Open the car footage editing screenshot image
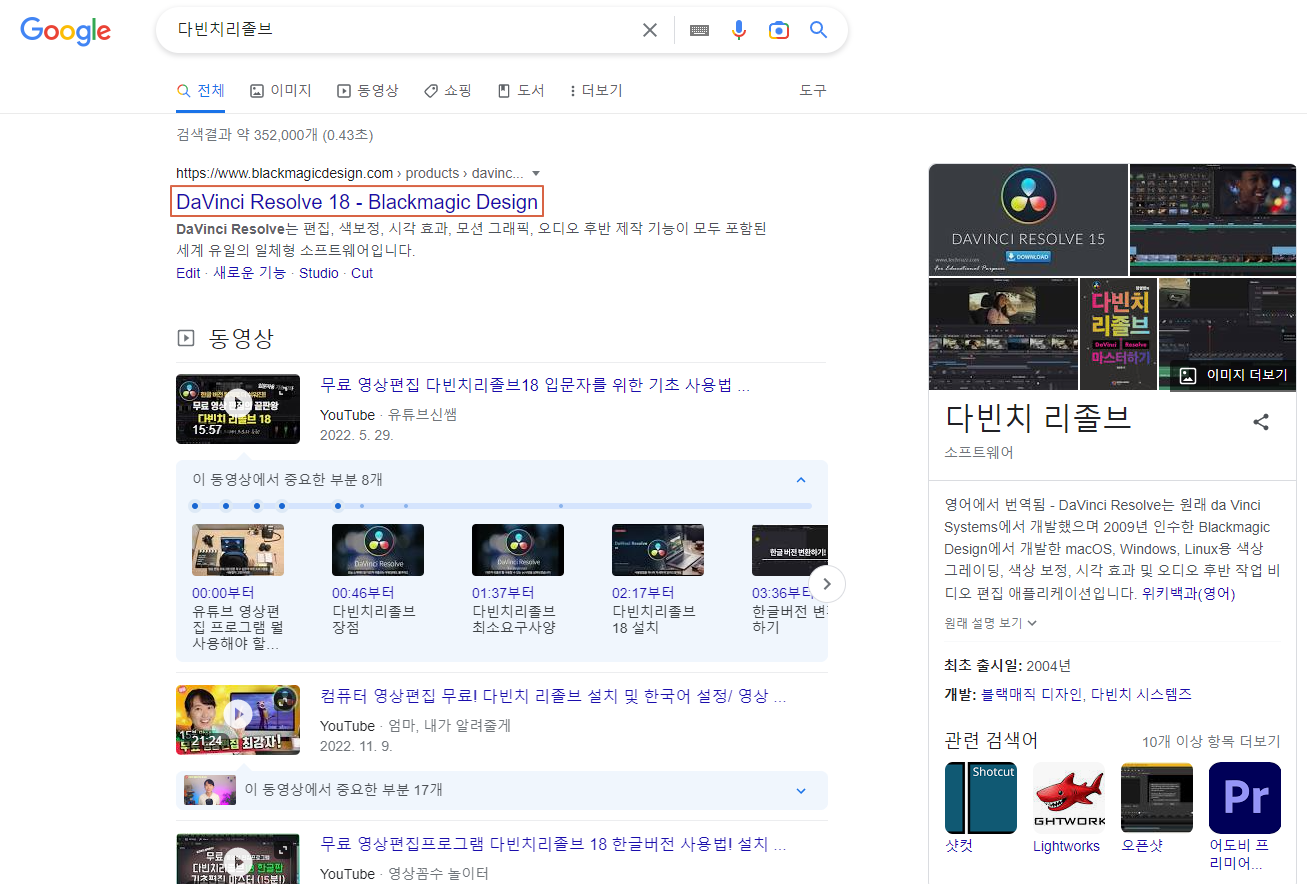The image size is (1307, 884). (1003, 334)
